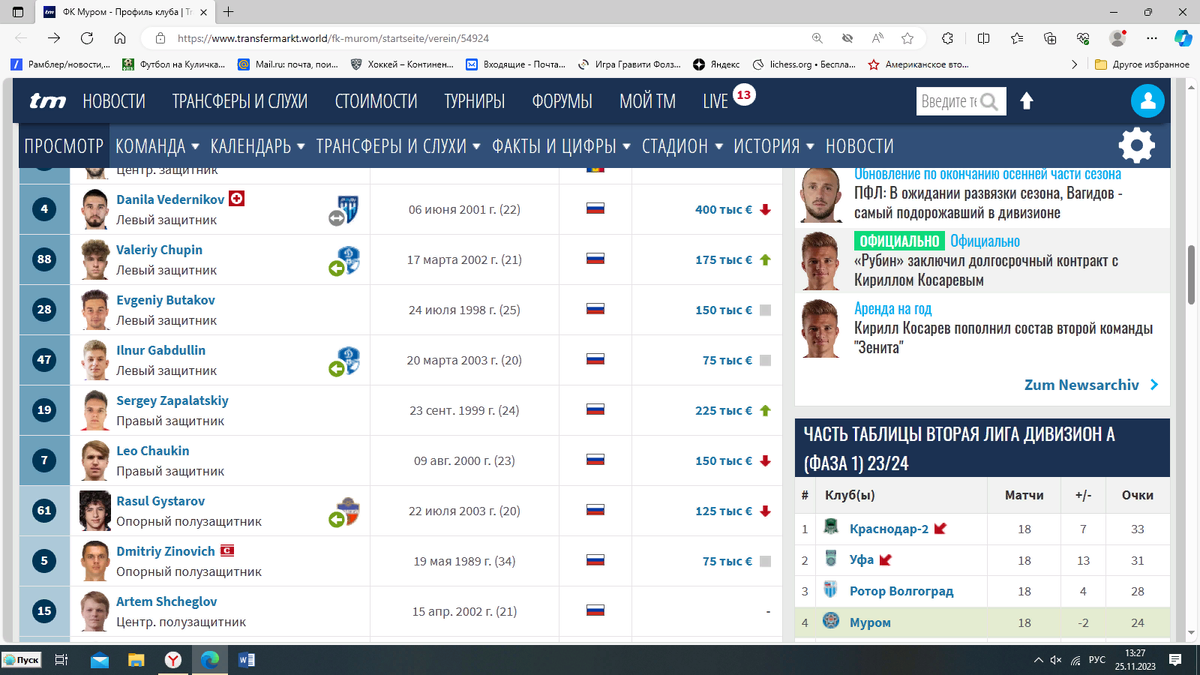Screen dimensions: 1200x675
Task: Click the Russian flag beside Evgeniy Butakov
Action: [596, 310]
